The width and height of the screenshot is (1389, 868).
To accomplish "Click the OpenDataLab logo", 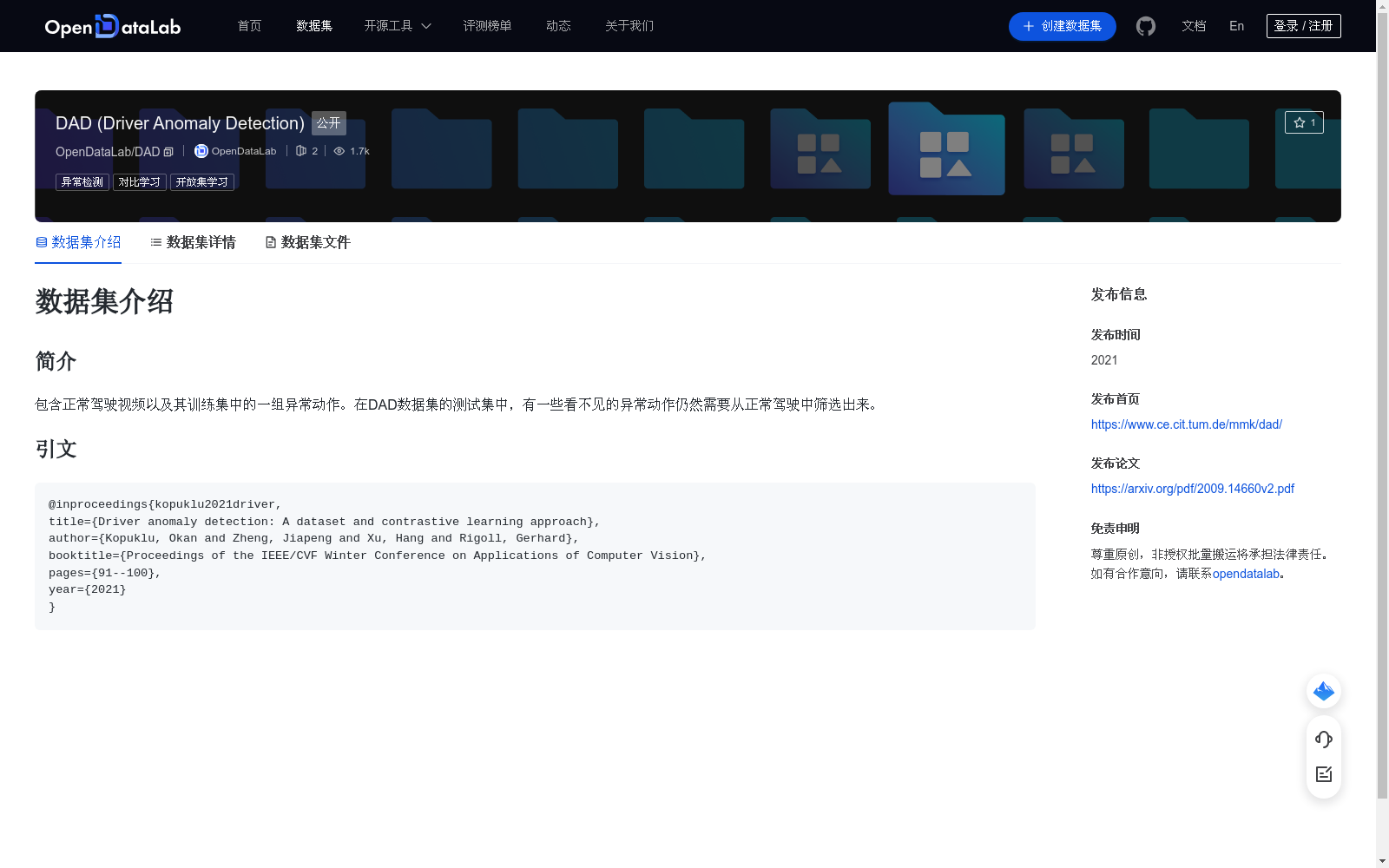I will pyautogui.click(x=112, y=26).
